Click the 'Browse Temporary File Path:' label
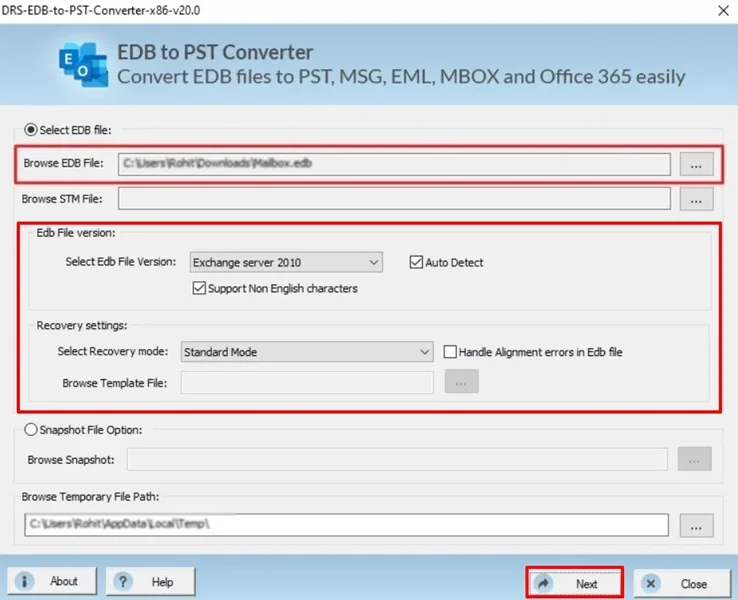Image resolution: width=738 pixels, height=600 pixels. coord(90,496)
